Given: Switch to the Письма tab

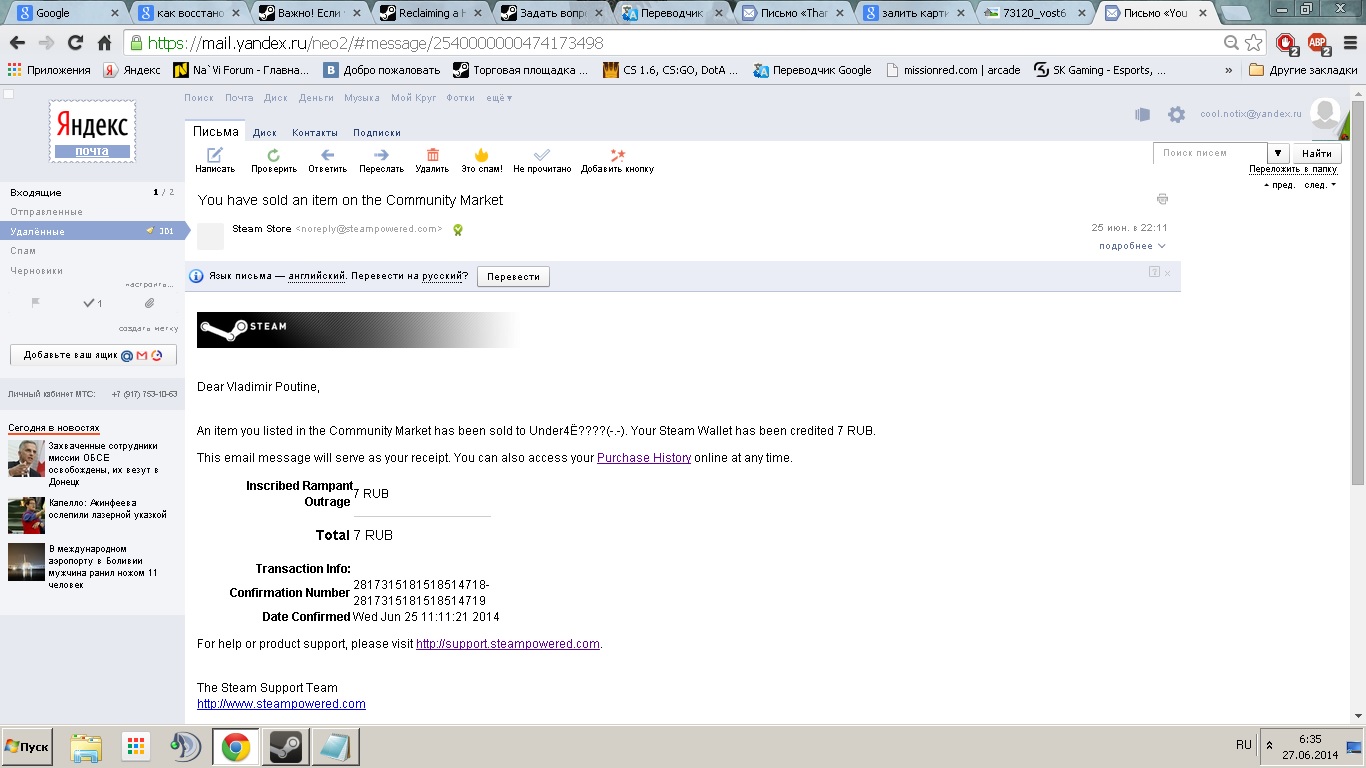Looking at the screenshot, I should tap(216, 132).
